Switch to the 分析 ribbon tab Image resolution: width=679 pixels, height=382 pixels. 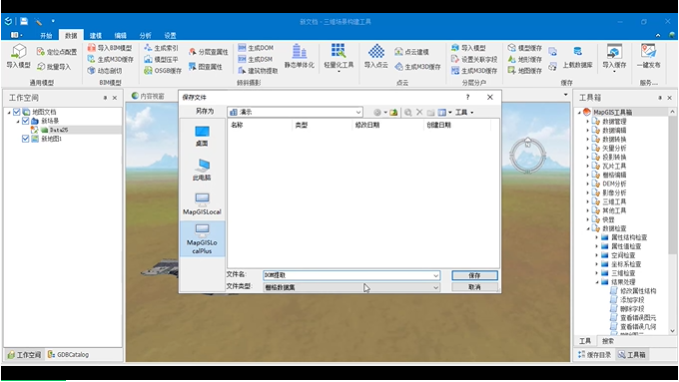click(x=145, y=36)
